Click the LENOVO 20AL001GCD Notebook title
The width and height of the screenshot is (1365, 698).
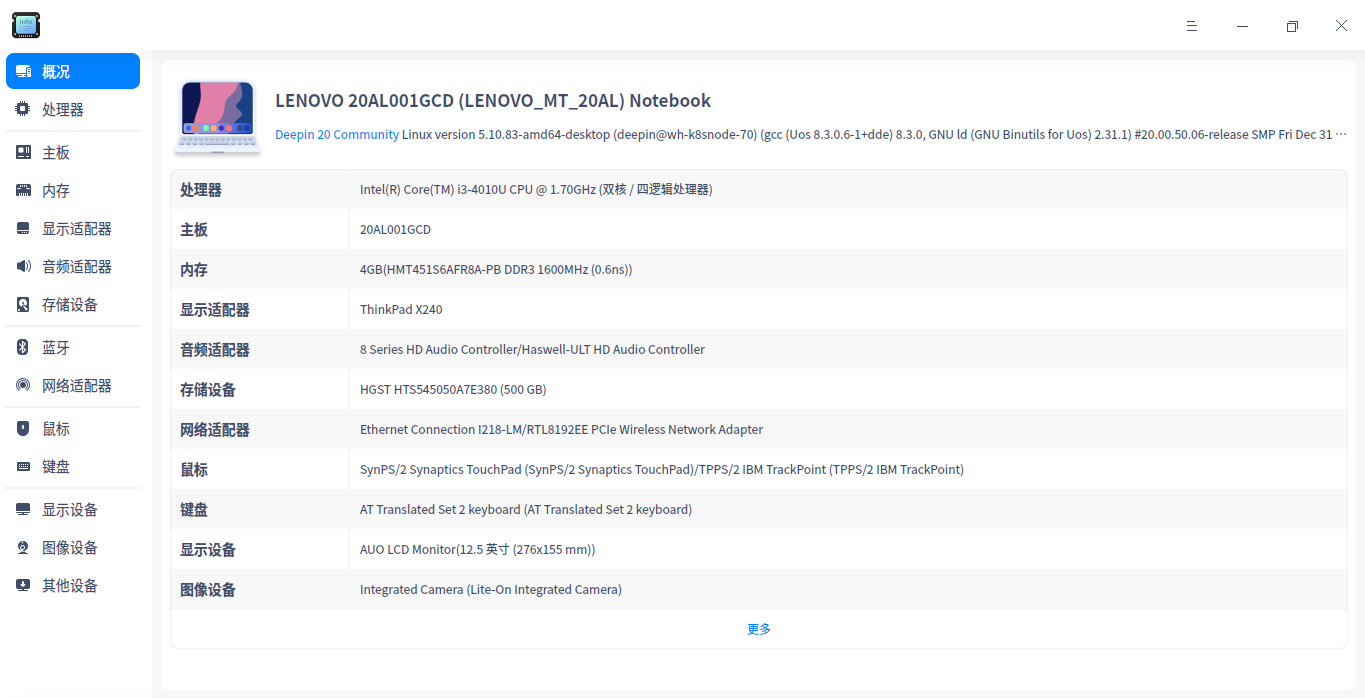(493, 101)
